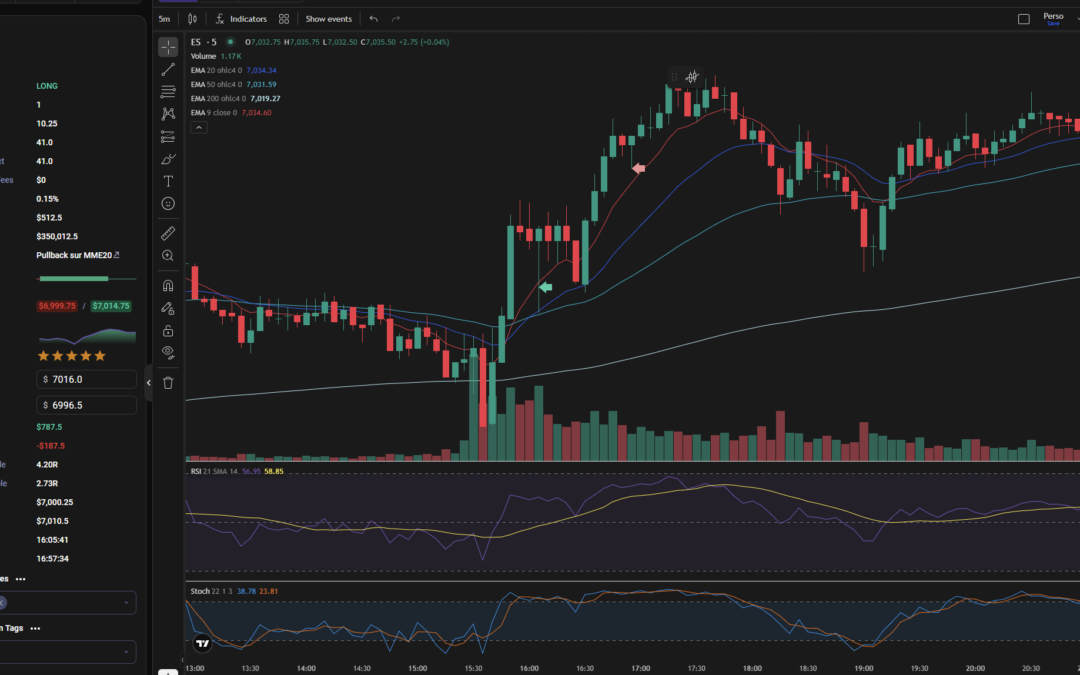The height and width of the screenshot is (675, 1080).
Task: Open the Fibonacci retracement tools
Action: pos(168,92)
